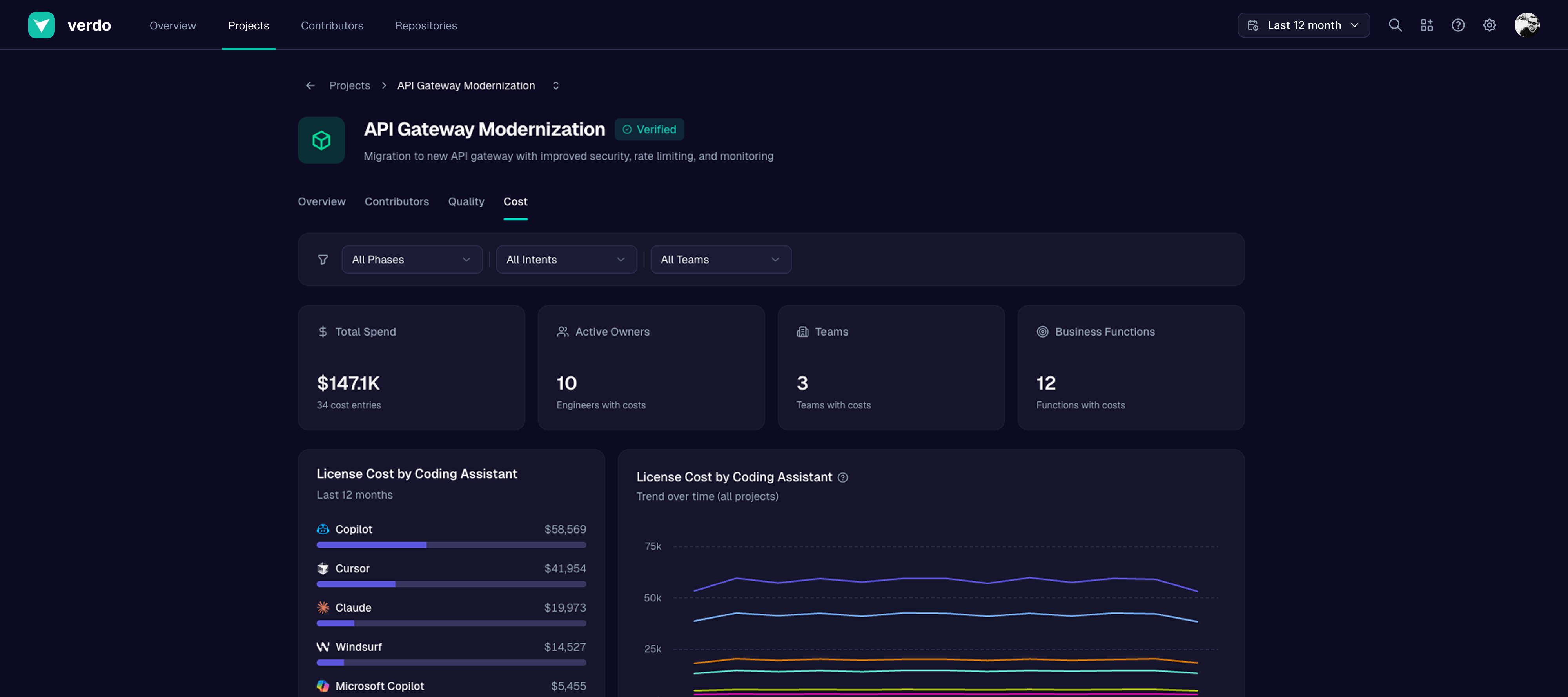The width and height of the screenshot is (1568, 697).
Task: Open settings gear icon
Action: 1489,25
